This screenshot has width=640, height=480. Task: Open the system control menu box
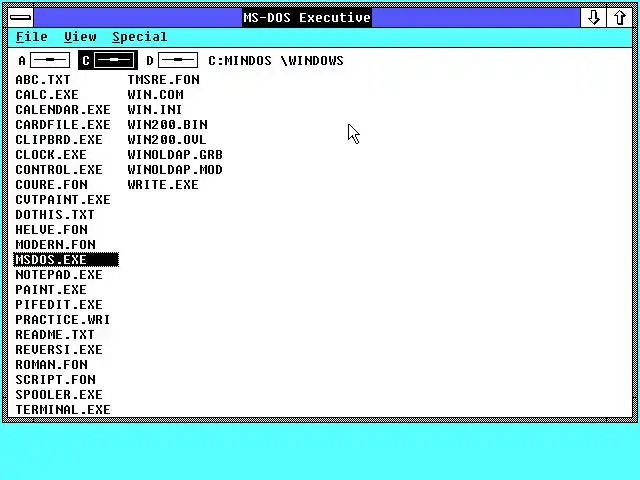click(21, 18)
